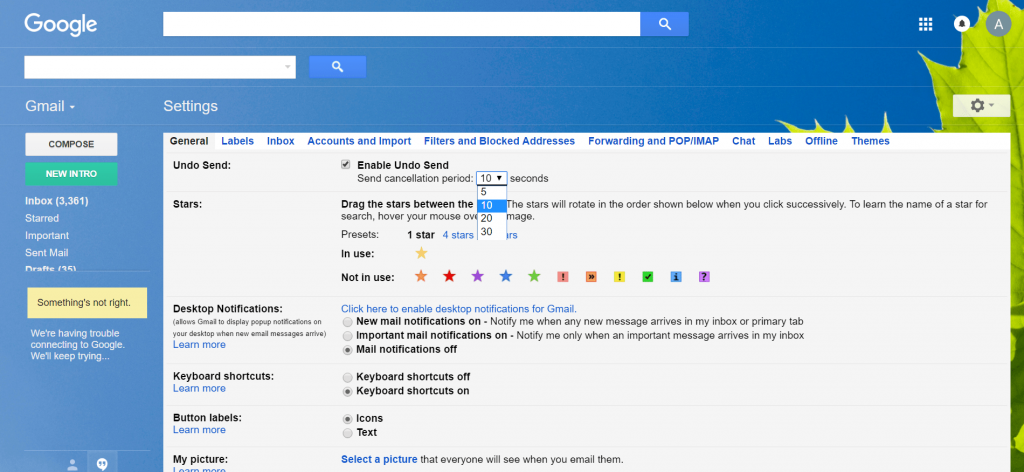Viewport: 1024px width, 472px height.
Task: Focus the Gmail mail search field
Action: pos(160,67)
